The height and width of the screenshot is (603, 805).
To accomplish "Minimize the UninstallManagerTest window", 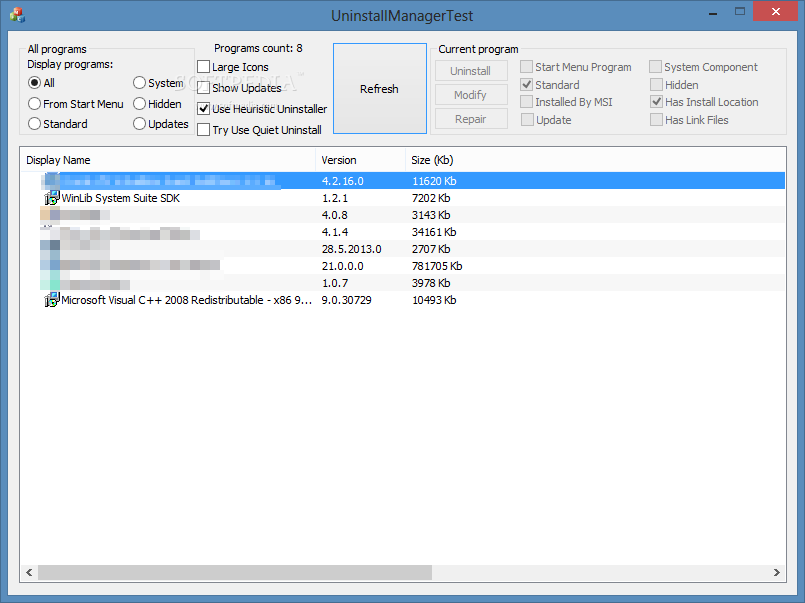I will pyautogui.click(x=713, y=13).
